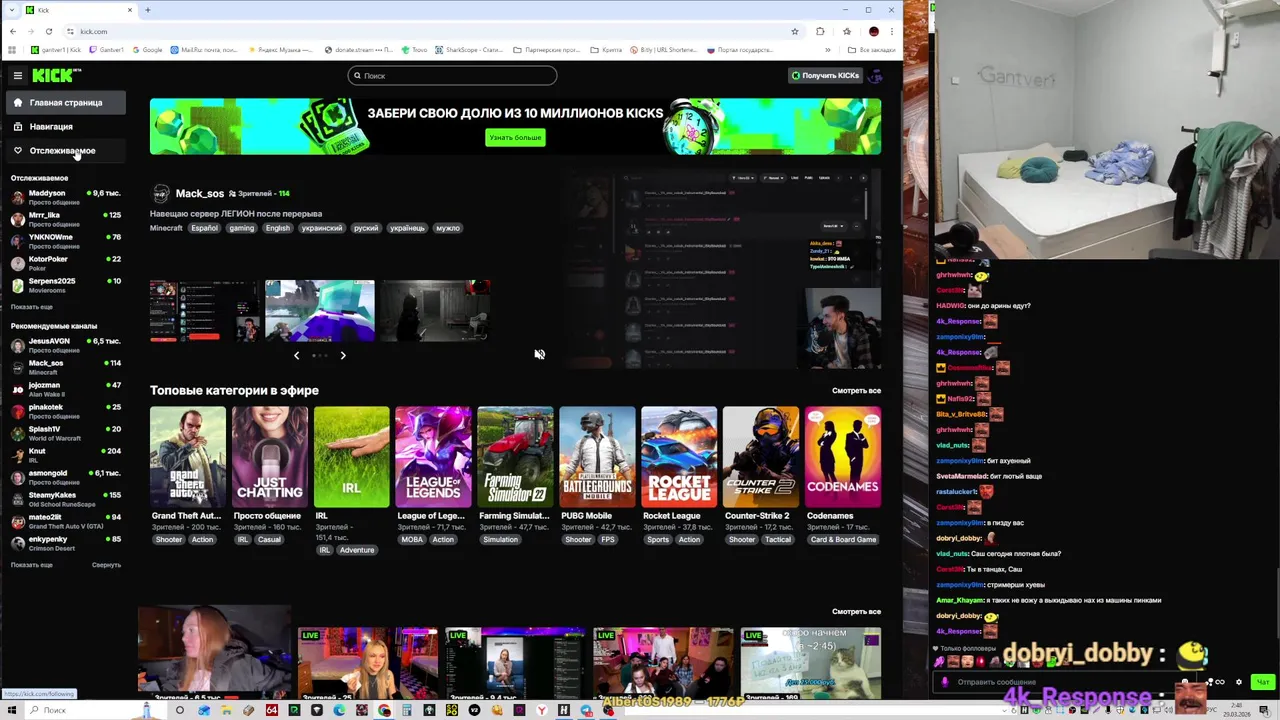The width and height of the screenshot is (1280, 720).
Task: Open a new browser tab
Action: click(x=147, y=10)
